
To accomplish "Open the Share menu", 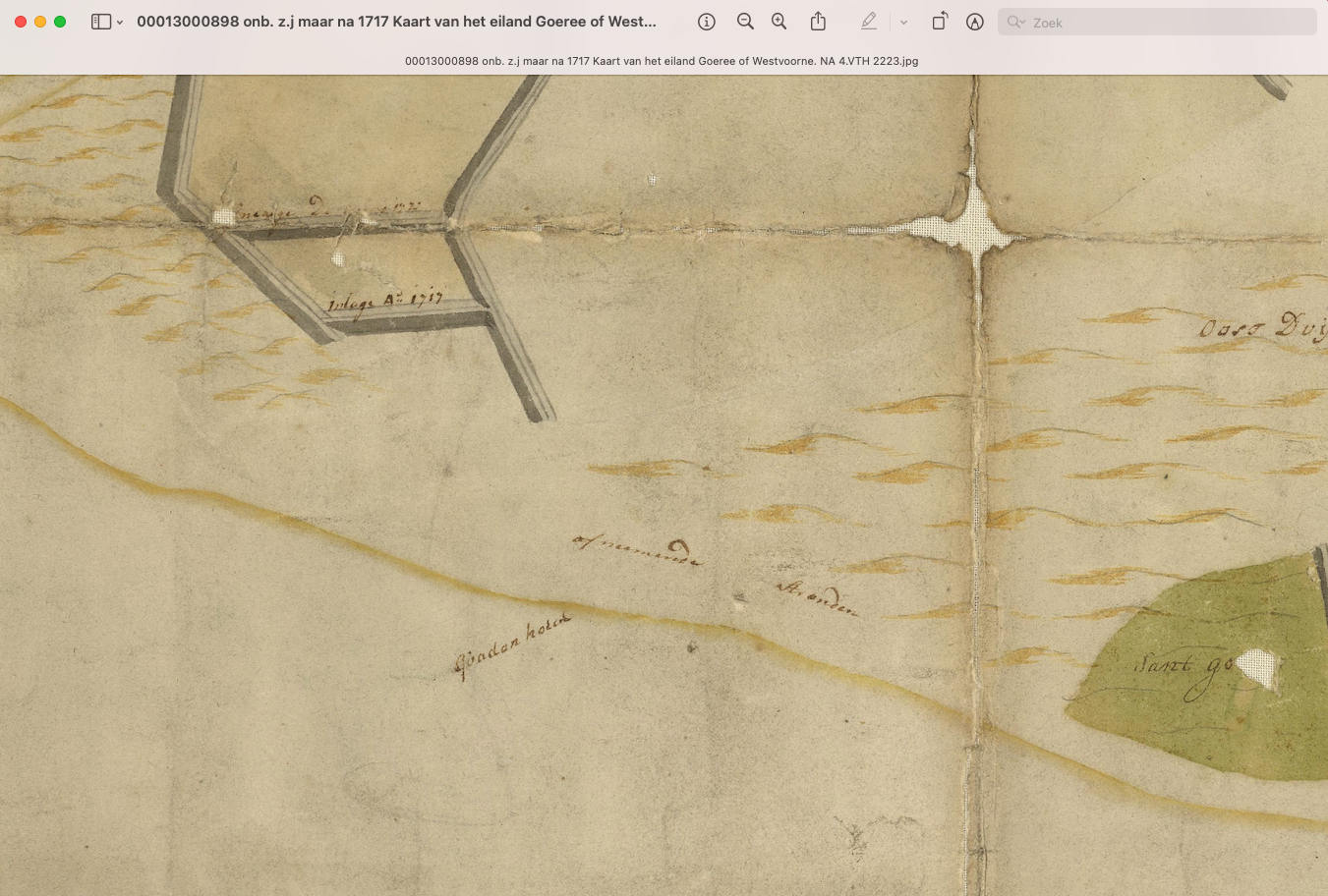I will tap(818, 22).
